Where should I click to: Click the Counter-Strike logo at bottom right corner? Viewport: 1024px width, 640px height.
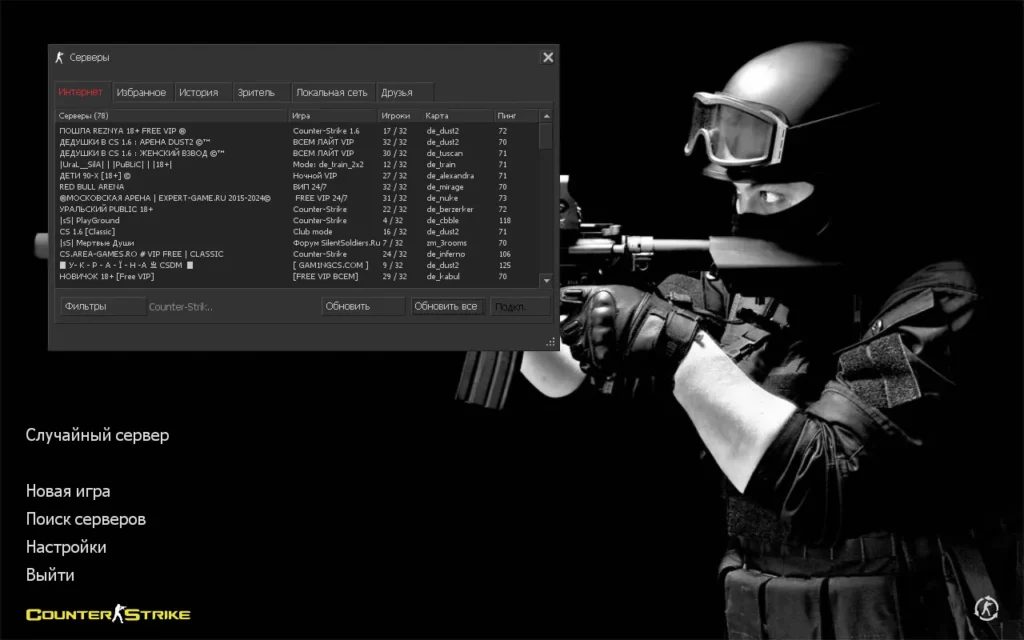(986, 608)
